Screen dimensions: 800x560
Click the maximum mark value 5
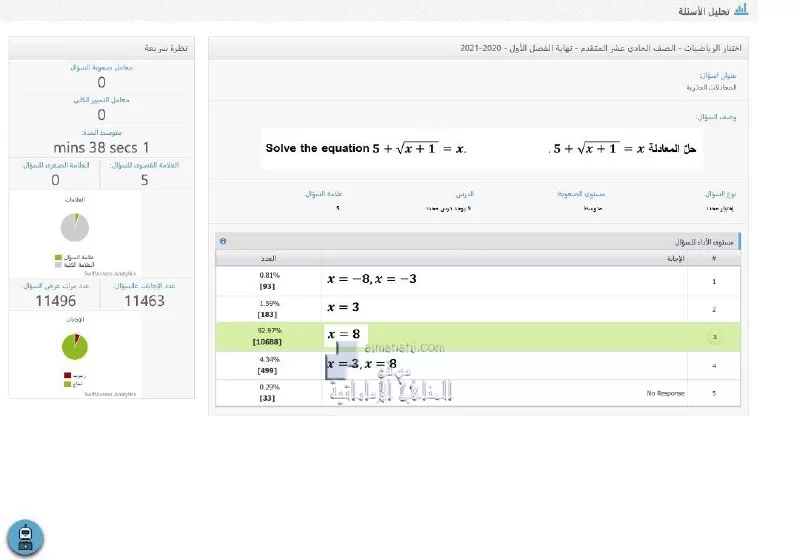(x=144, y=180)
